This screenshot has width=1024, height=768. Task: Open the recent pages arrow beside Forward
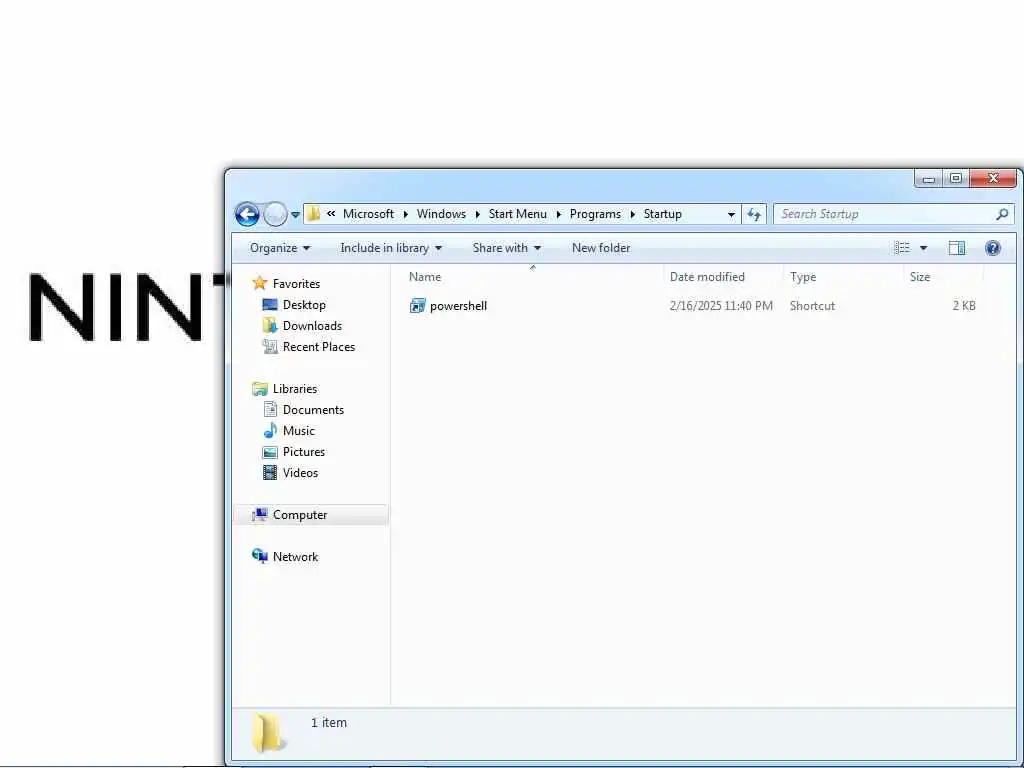[x=295, y=215]
